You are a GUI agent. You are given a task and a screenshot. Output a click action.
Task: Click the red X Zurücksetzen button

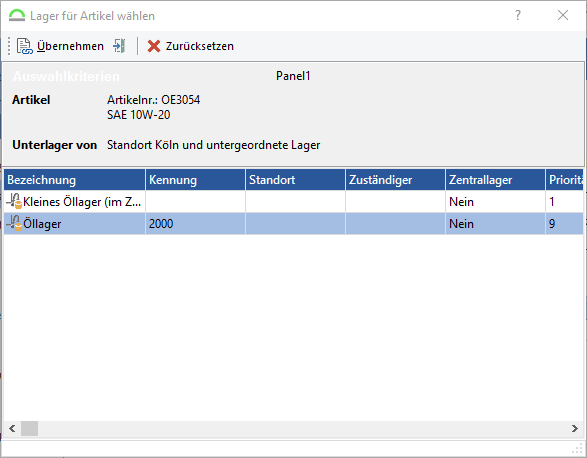[191, 46]
